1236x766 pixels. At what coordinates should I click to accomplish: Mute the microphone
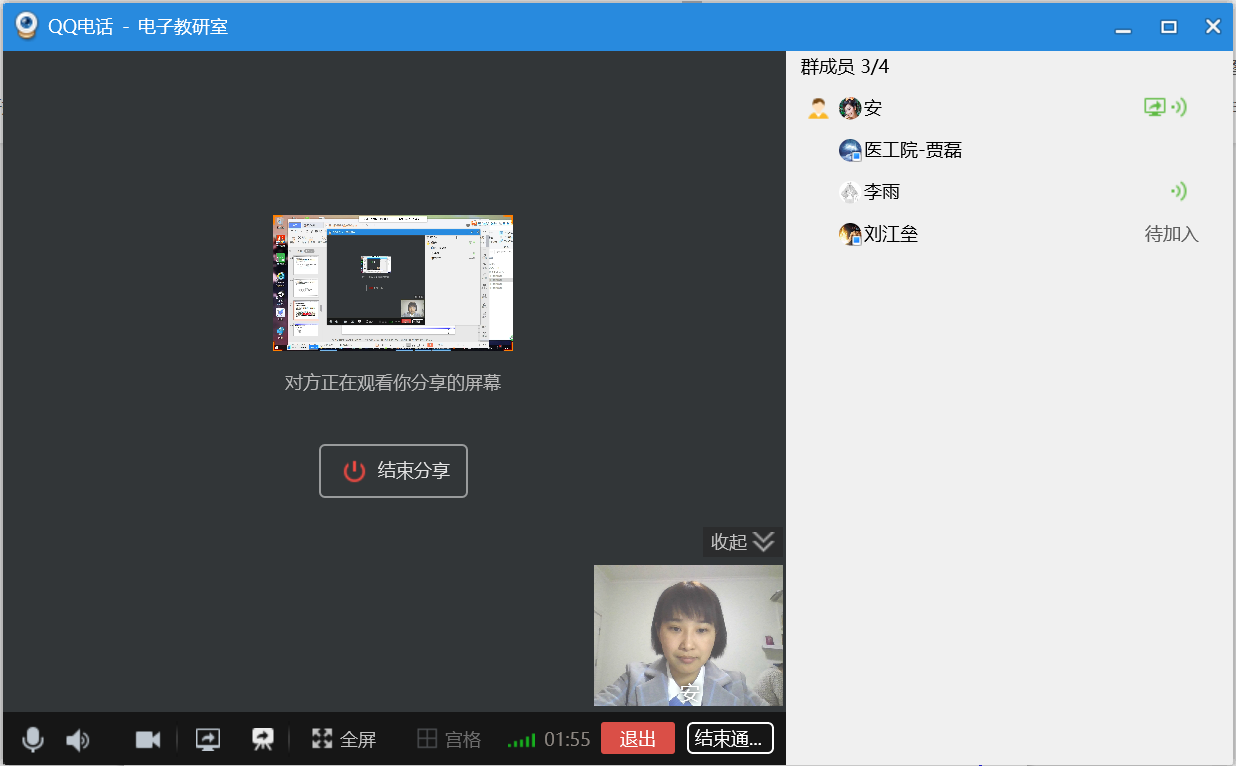(x=33, y=739)
